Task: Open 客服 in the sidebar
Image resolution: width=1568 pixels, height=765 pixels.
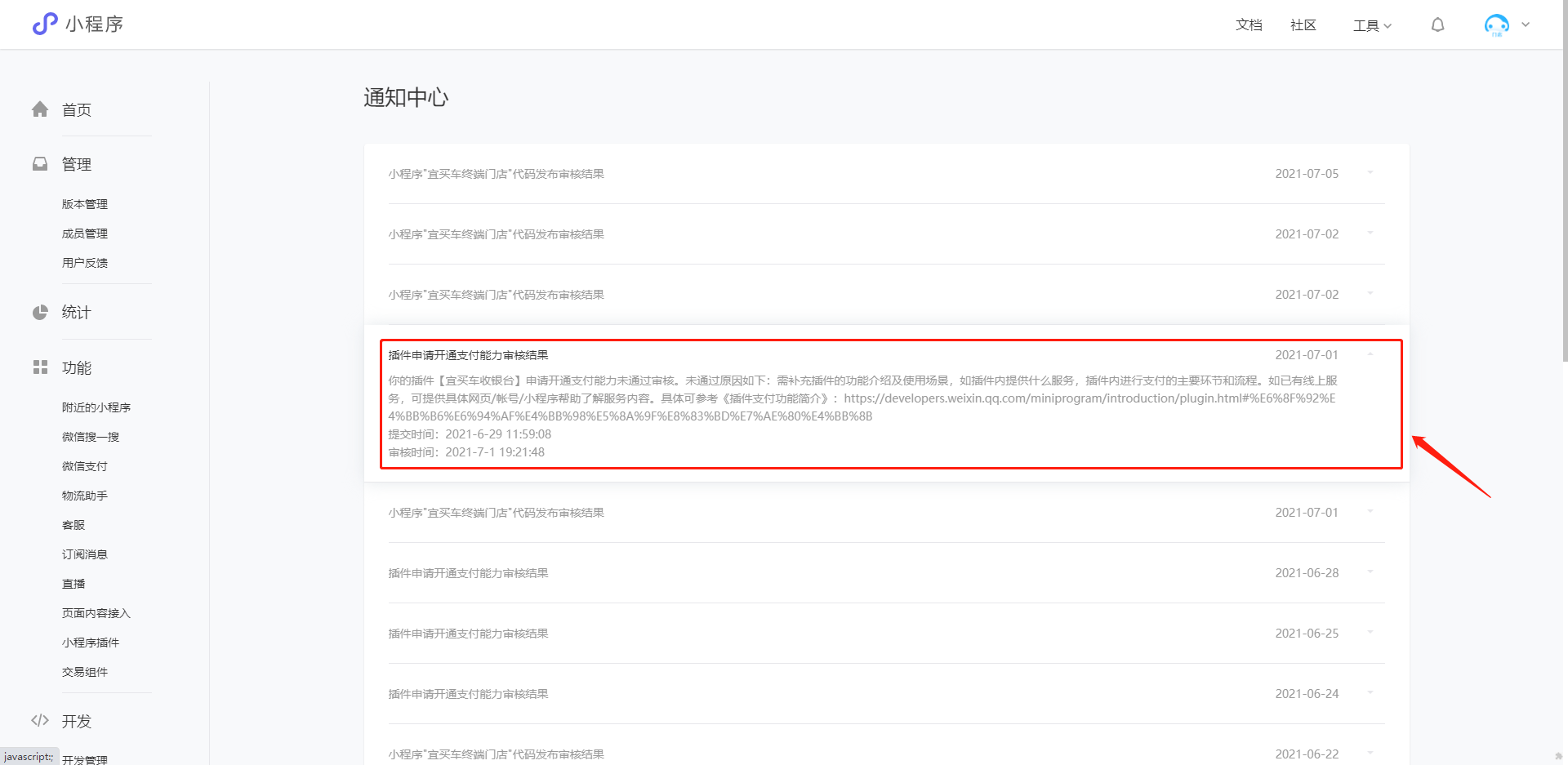Action: click(73, 525)
